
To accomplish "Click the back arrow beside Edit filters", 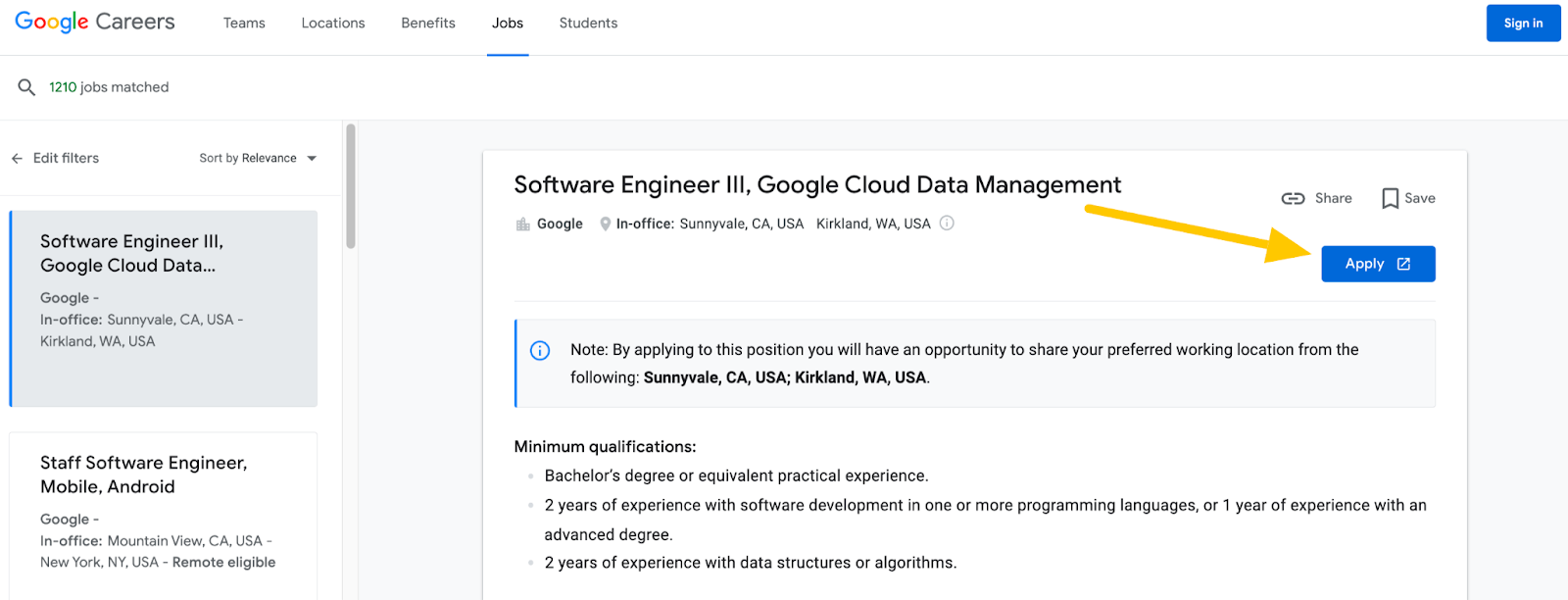I will 17,159.
